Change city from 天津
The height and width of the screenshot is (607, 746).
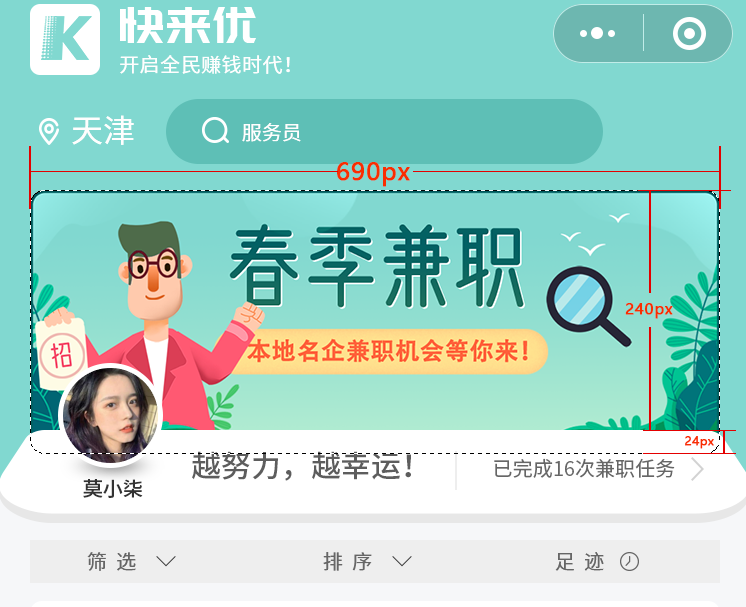[103, 131]
